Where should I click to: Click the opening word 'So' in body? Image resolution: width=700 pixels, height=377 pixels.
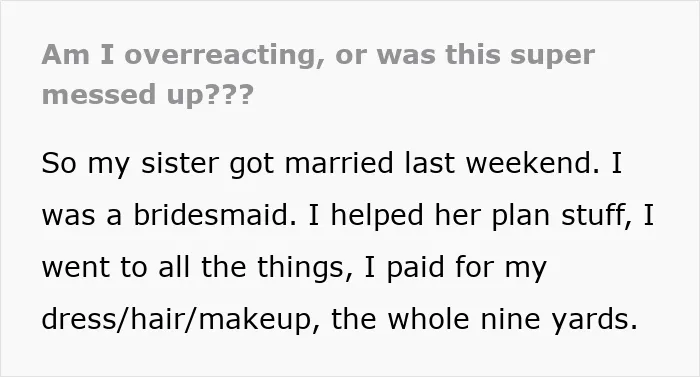point(59,163)
